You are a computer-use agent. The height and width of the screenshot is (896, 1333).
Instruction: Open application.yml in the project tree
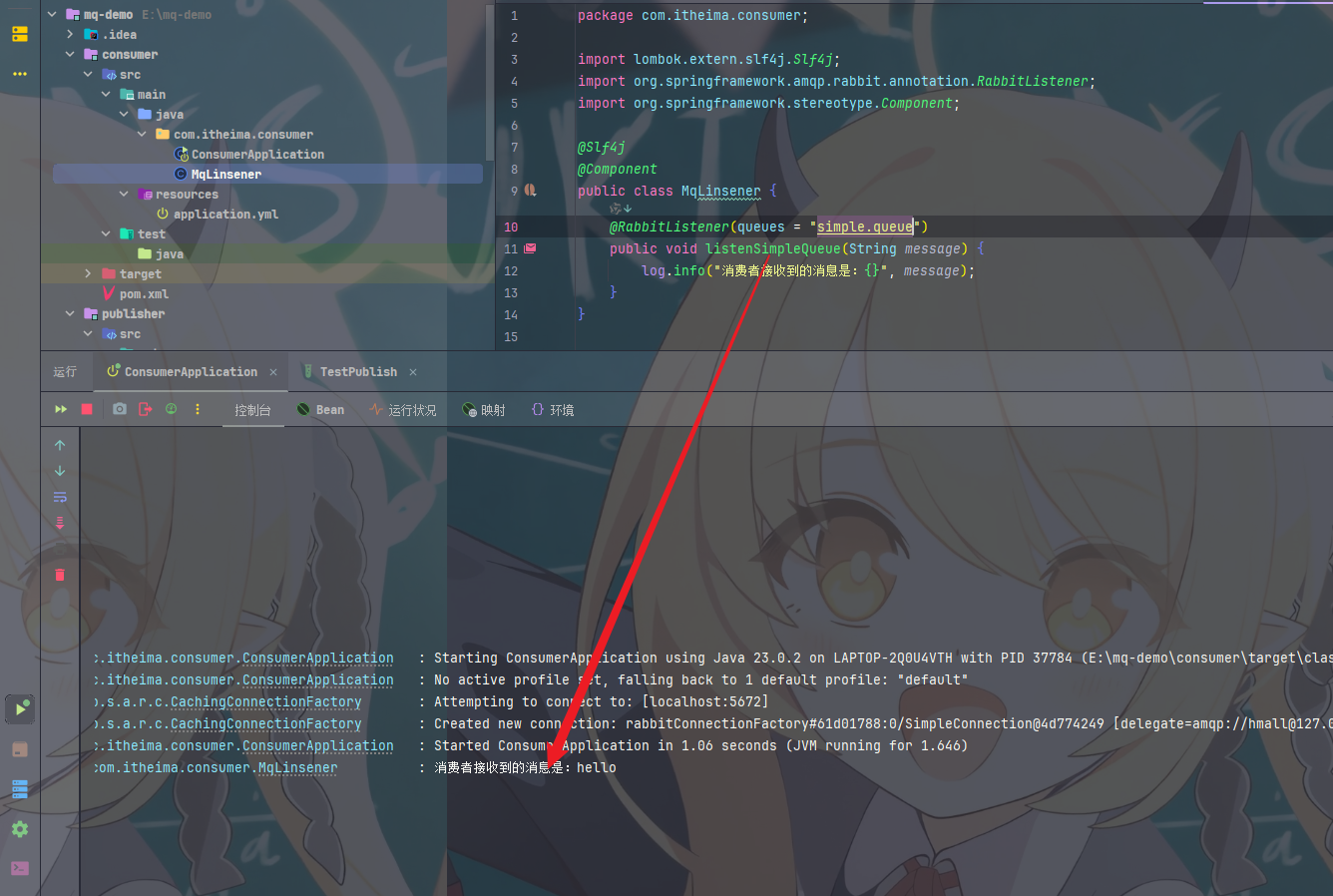click(225, 215)
